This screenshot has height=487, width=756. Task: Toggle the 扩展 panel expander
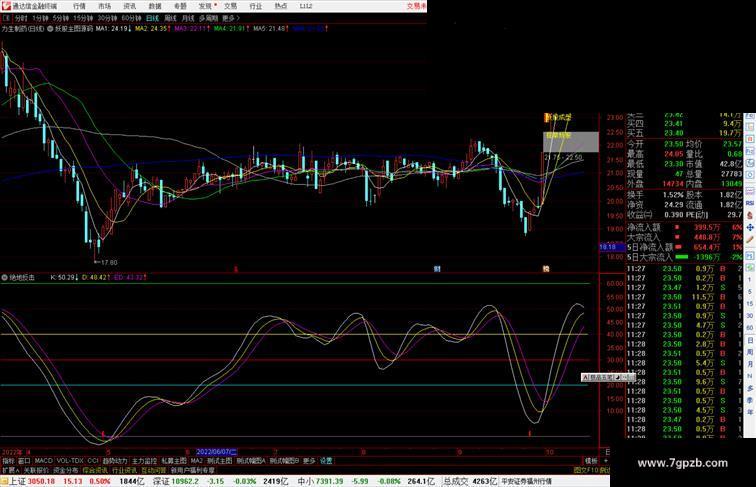(11, 470)
